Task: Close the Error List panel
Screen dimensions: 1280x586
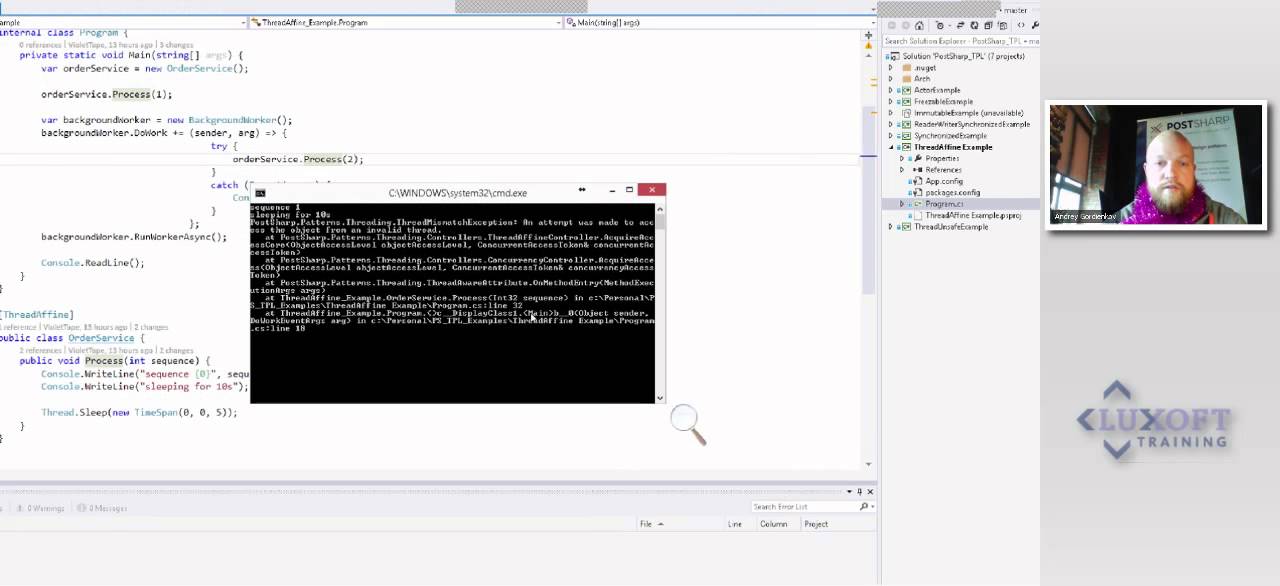Action: click(870, 491)
